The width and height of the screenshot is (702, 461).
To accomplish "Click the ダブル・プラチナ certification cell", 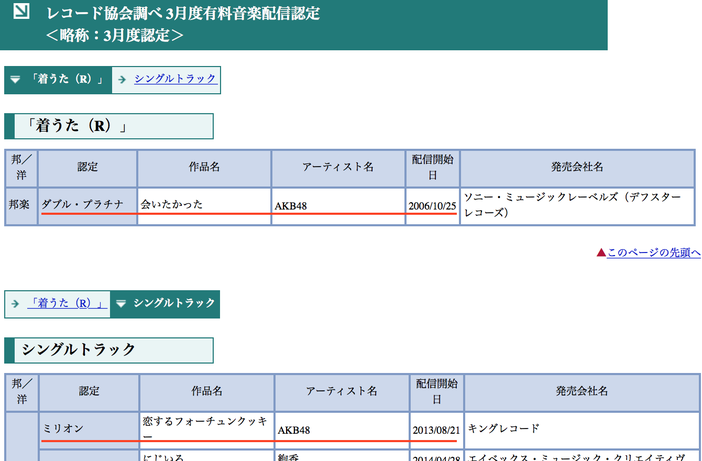I will tap(87, 206).
